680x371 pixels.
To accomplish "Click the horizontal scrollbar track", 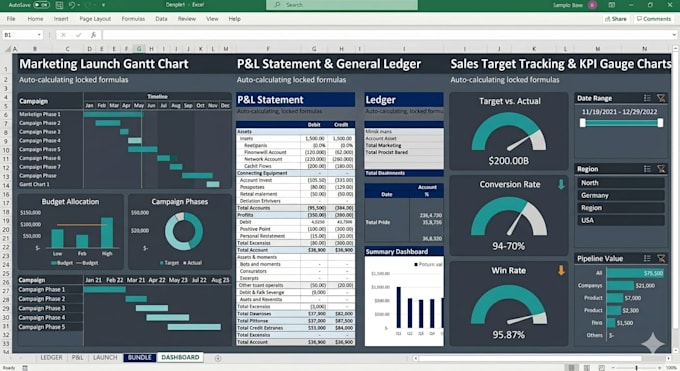I will (x=542, y=358).
